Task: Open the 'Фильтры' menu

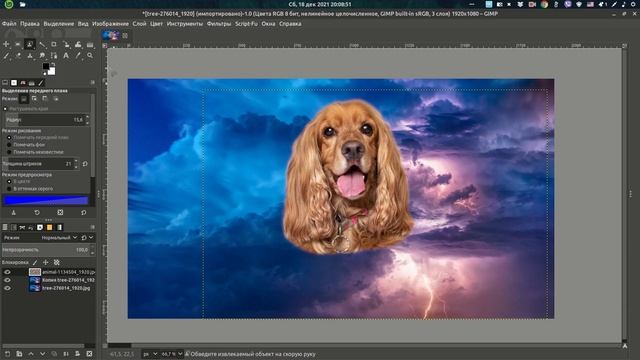Action: [219, 24]
